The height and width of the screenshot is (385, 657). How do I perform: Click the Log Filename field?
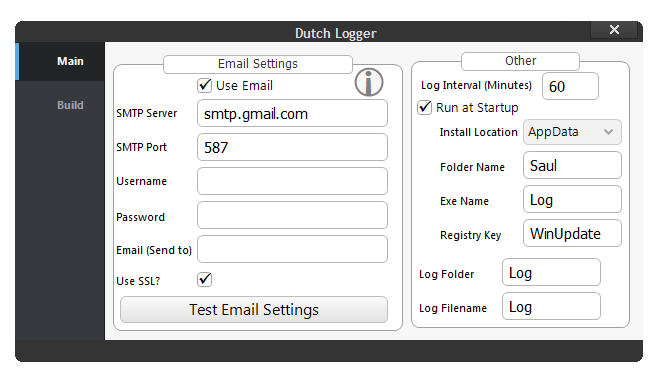tap(551, 307)
